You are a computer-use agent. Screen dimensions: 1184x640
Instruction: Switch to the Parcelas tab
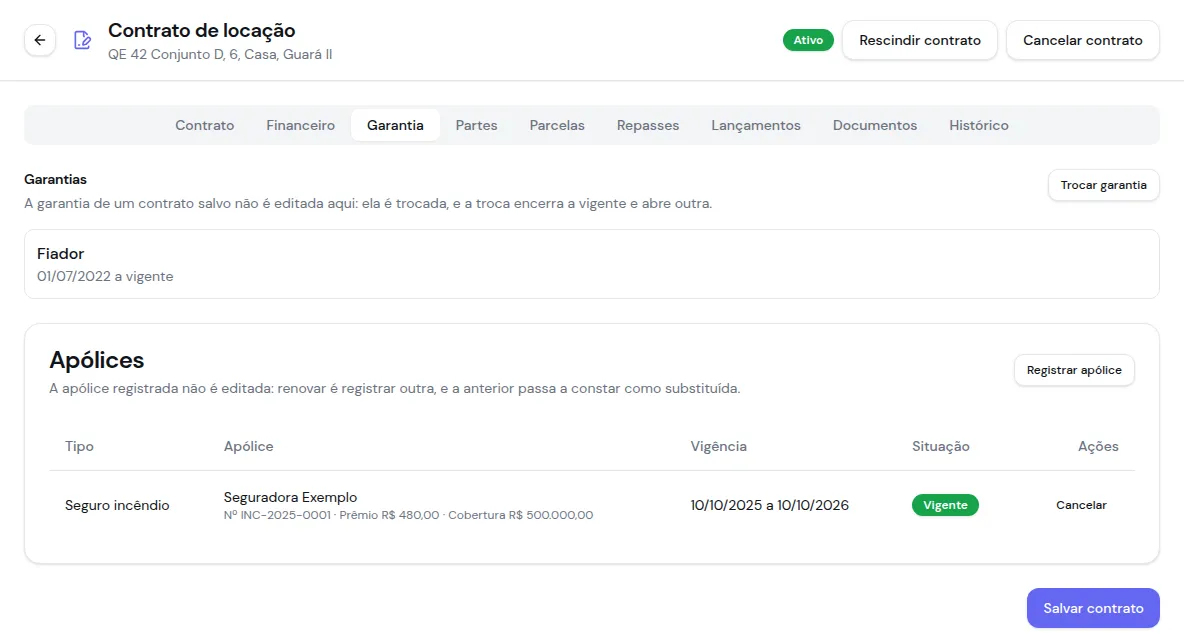557,125
